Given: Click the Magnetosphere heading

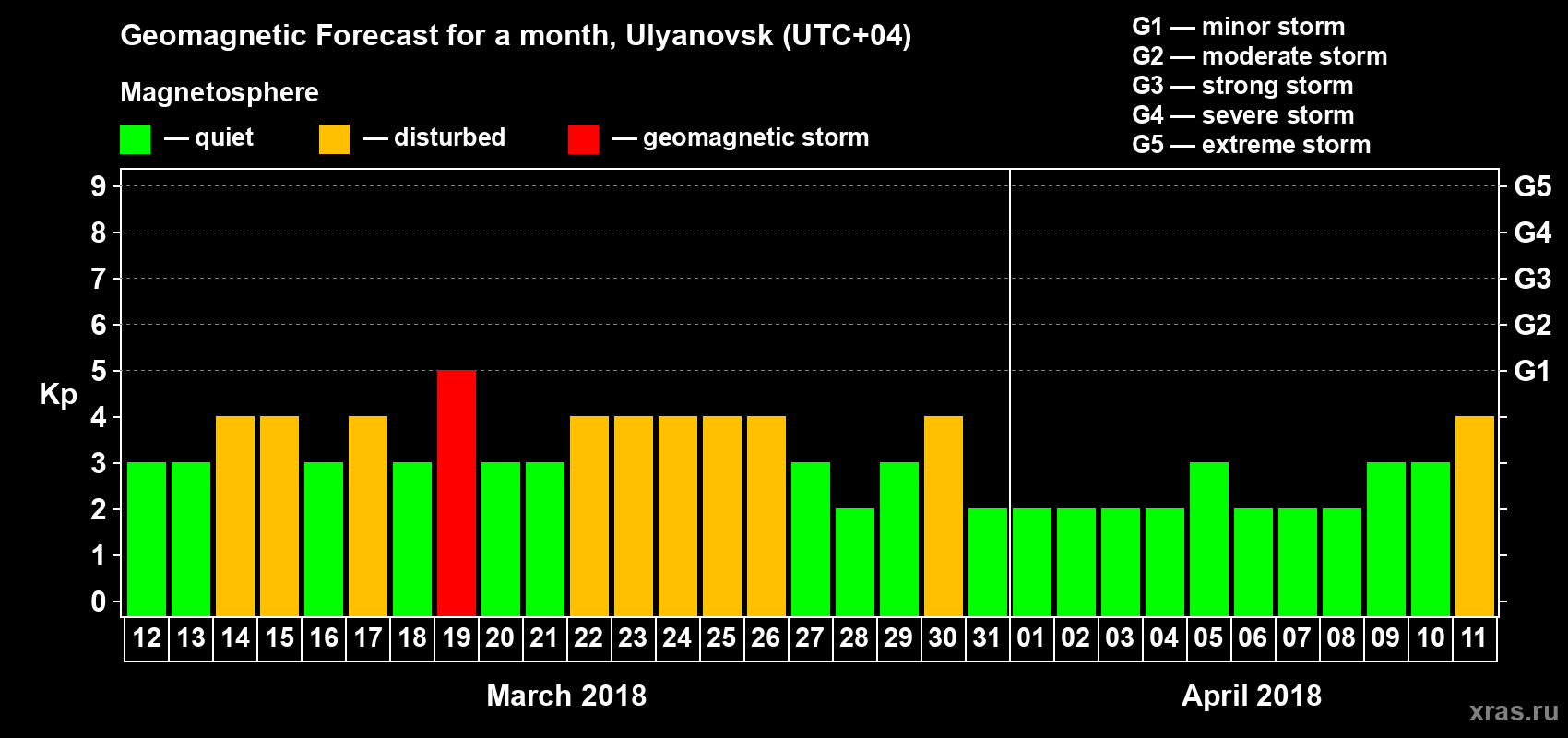Looking at the screenshot, I should [220, 93].
